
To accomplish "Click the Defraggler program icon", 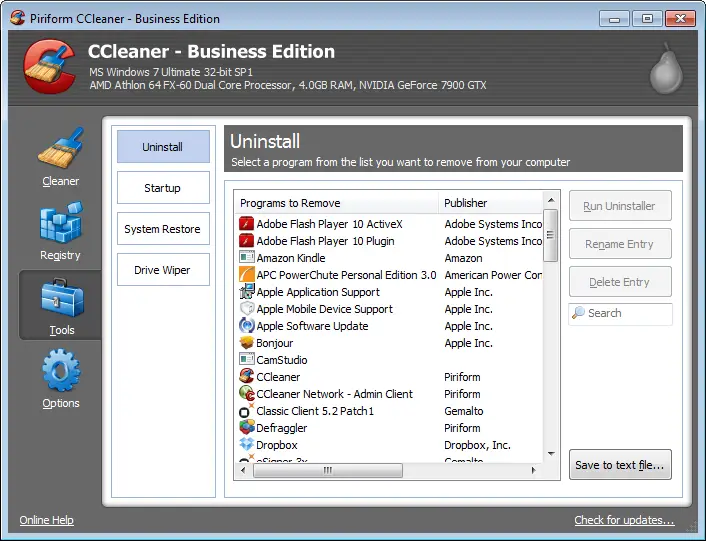I will coord(246,427).
